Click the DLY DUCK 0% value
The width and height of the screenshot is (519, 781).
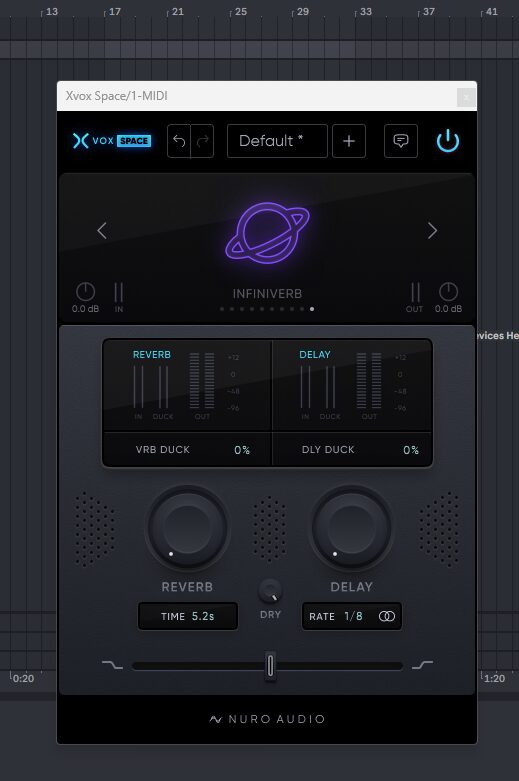(411, 450)
